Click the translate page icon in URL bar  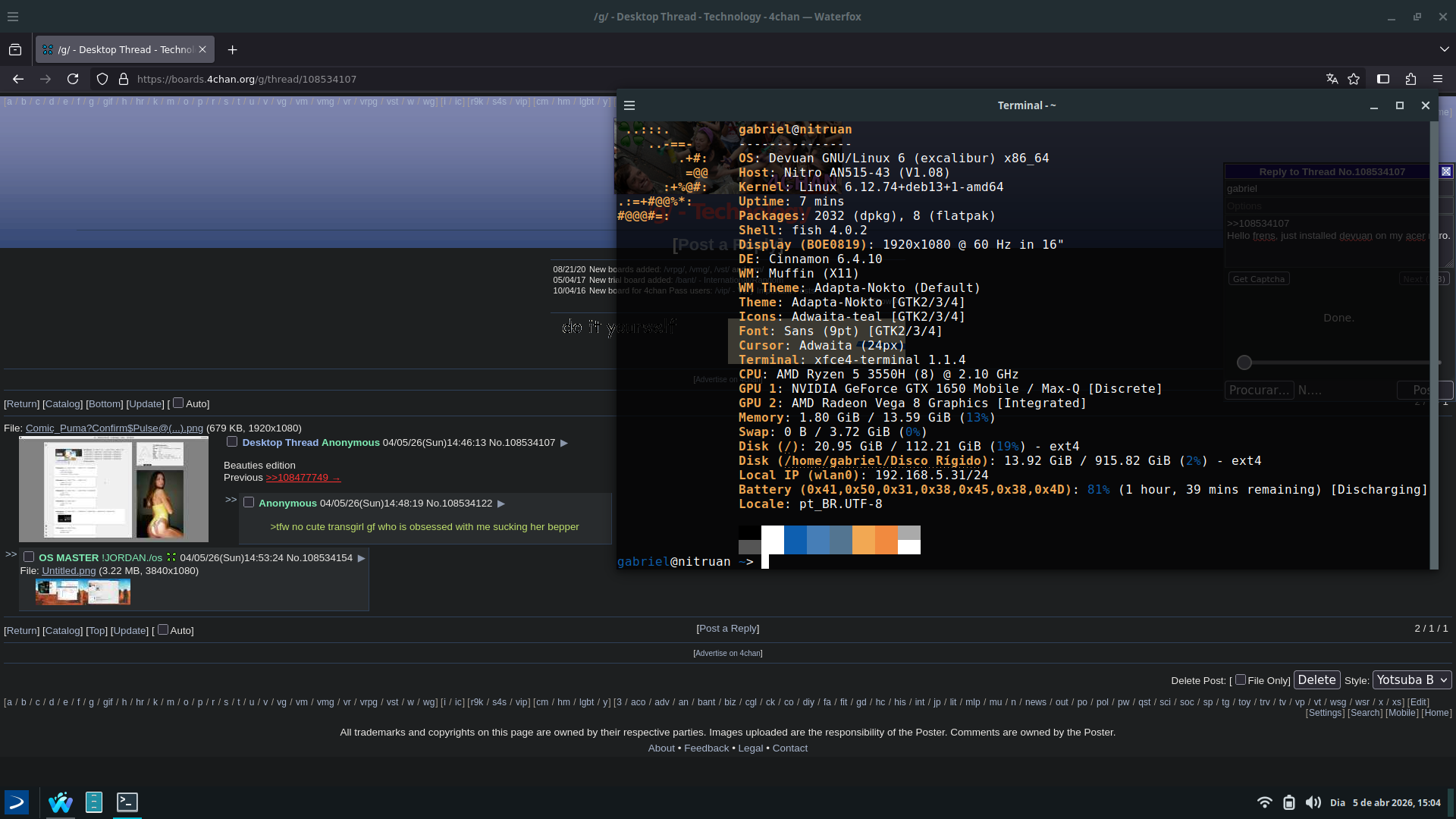point(1332,79)
